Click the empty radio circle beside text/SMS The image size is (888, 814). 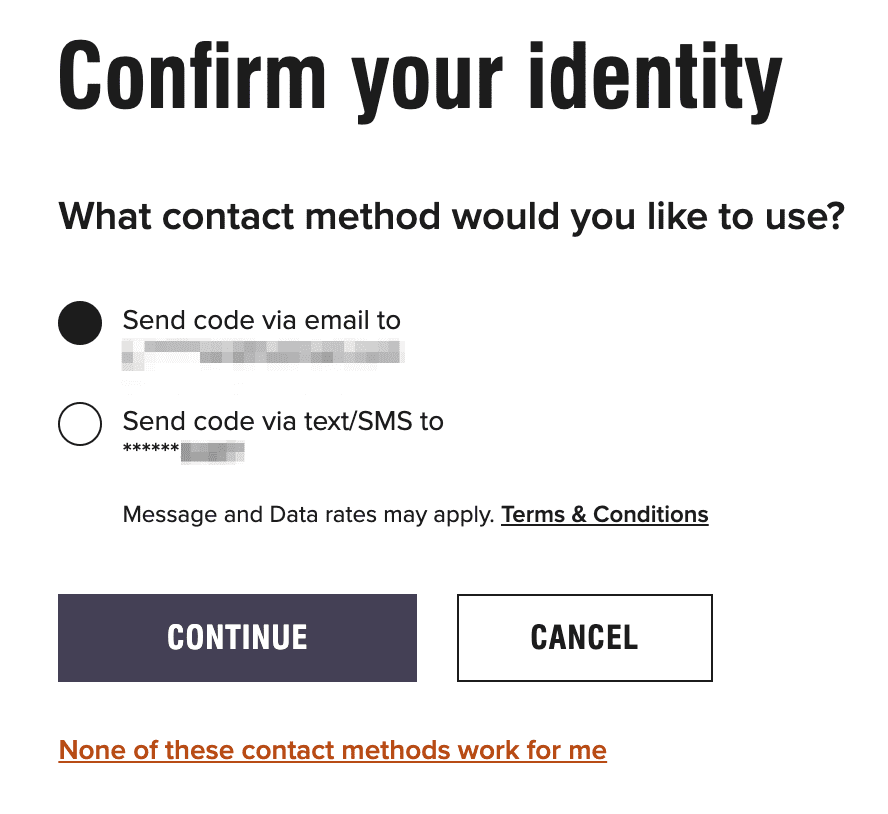[80, 425]
